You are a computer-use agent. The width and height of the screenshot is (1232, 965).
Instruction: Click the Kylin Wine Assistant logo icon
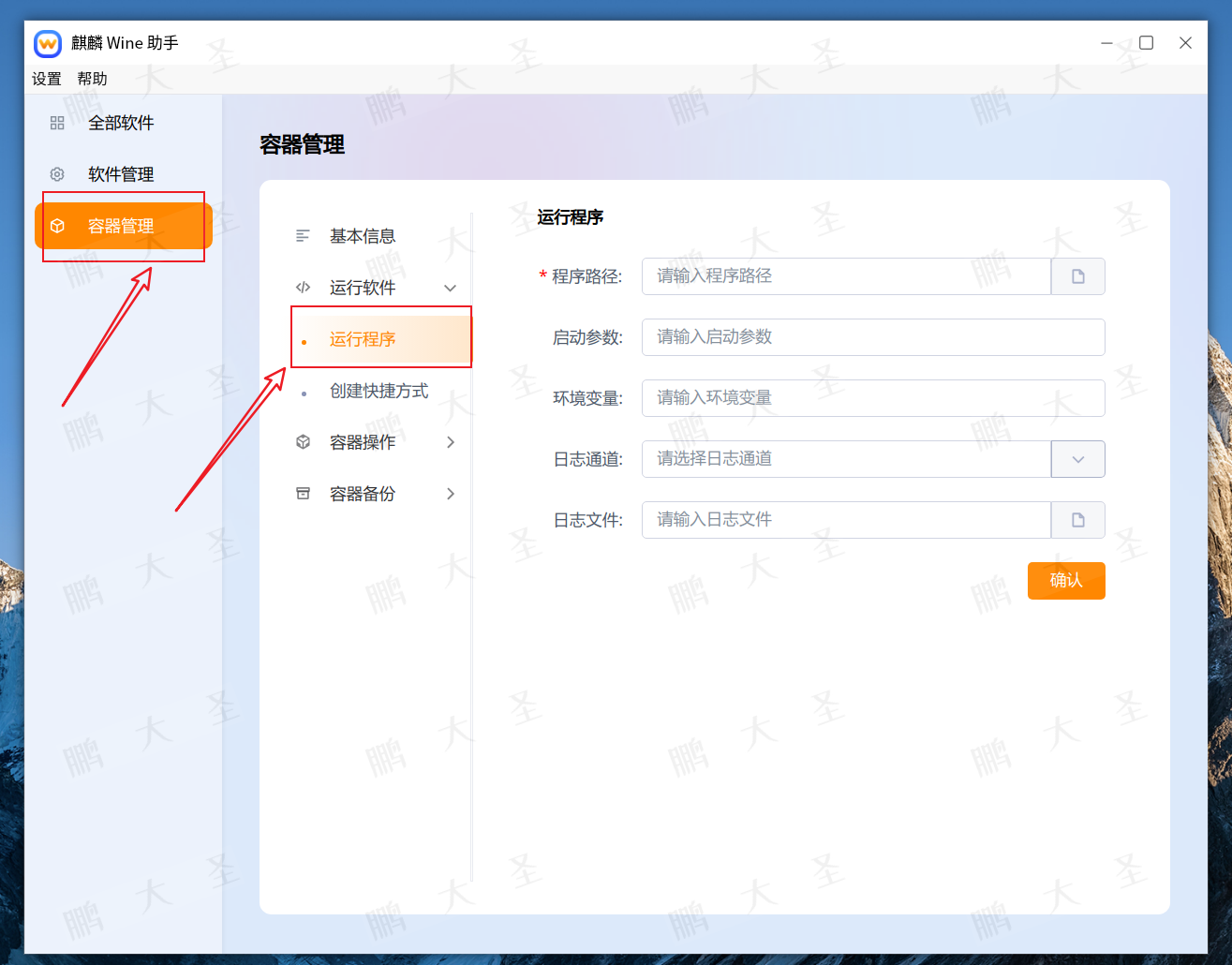(47, 43)
